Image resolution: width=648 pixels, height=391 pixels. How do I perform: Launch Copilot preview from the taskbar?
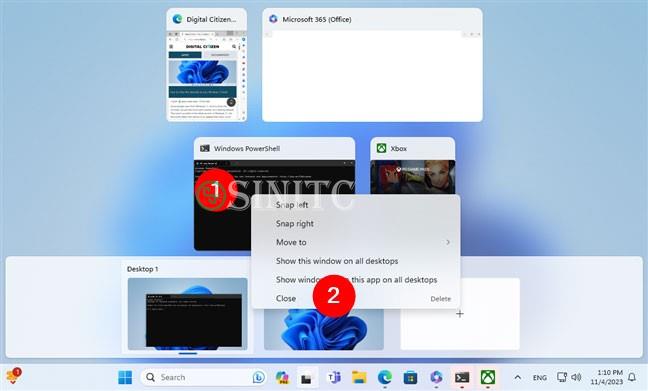[282, 377]
